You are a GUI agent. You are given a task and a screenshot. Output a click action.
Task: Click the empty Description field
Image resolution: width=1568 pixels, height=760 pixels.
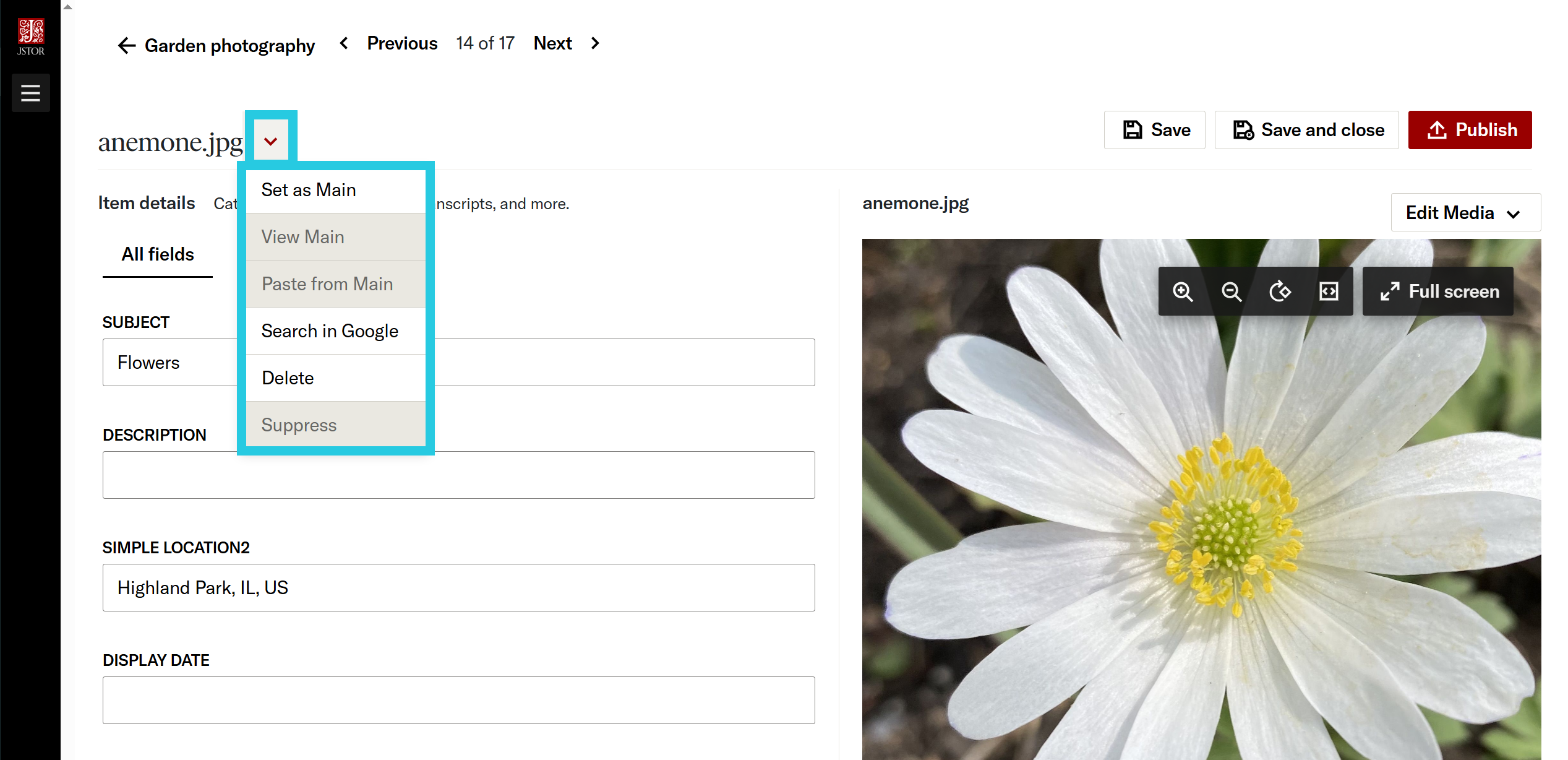[x=459, y=475]
